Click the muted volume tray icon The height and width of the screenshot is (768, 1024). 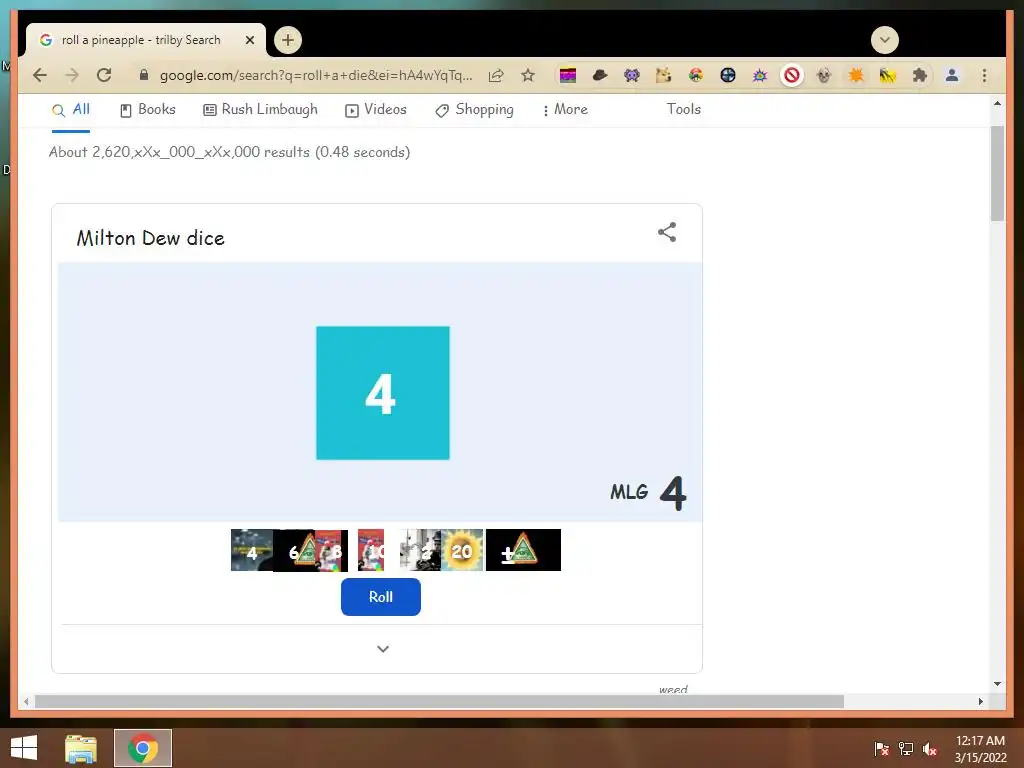930,749
